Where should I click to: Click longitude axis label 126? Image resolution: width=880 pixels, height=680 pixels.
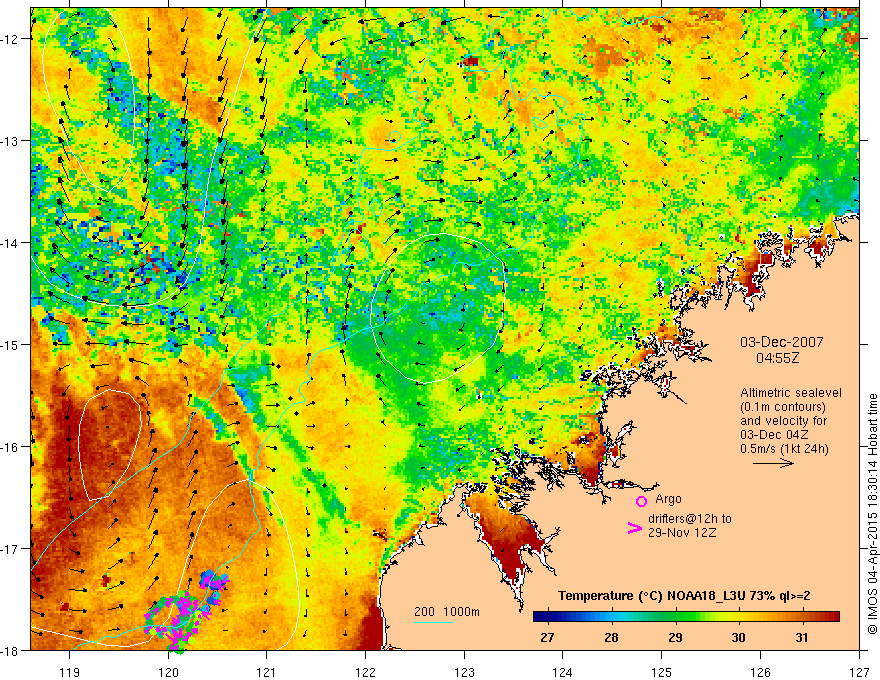coord(760,672)
